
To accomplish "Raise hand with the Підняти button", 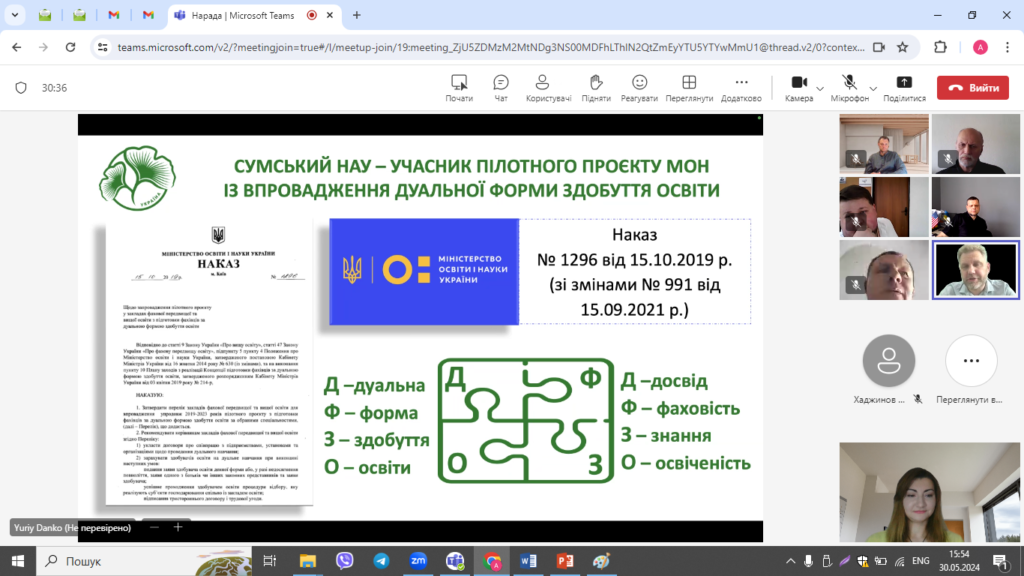I will pyautogui.click(x=596, y=87).
